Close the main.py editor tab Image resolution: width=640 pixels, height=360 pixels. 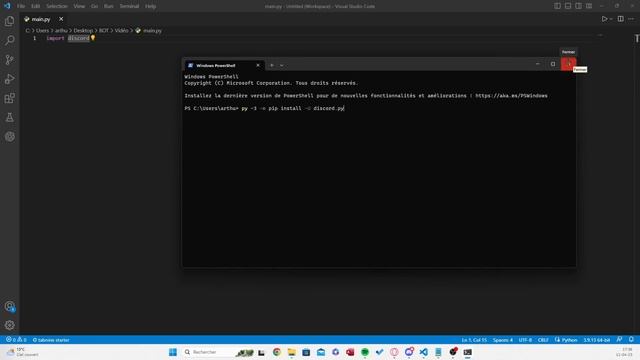61,19
